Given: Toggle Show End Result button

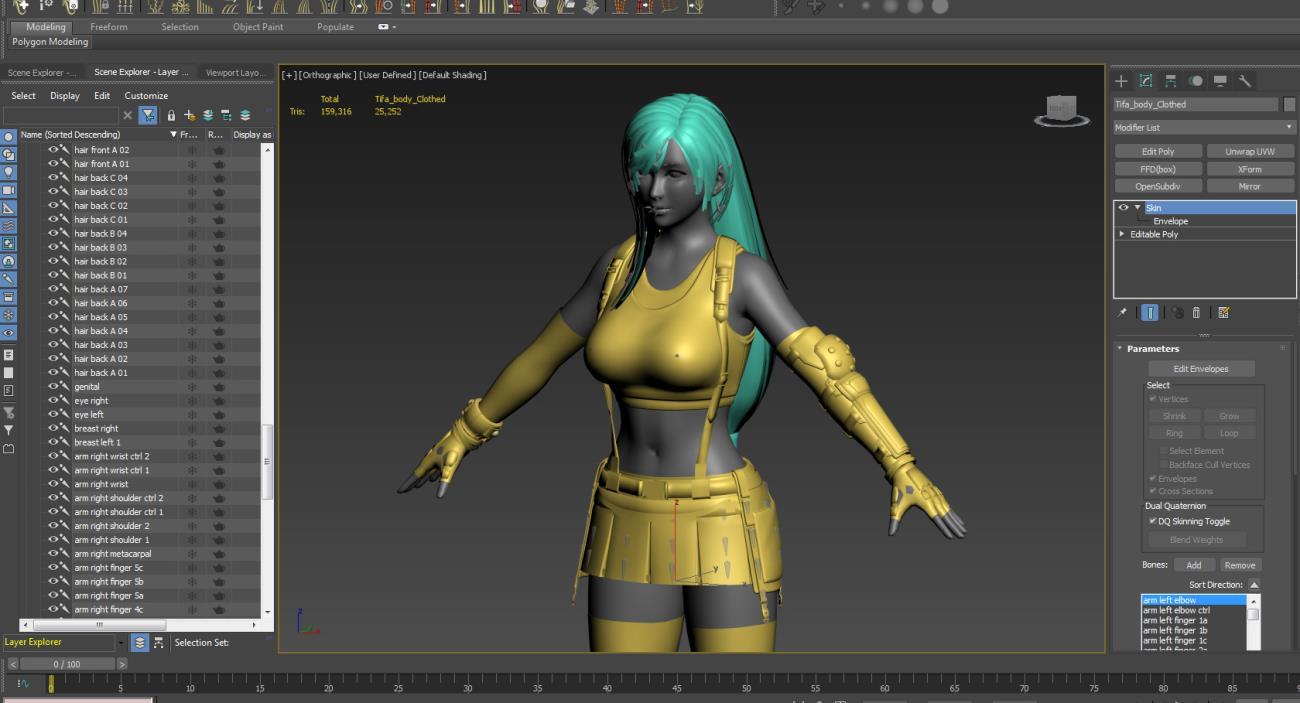Looking at the screenshot, I should point(1150,313).
